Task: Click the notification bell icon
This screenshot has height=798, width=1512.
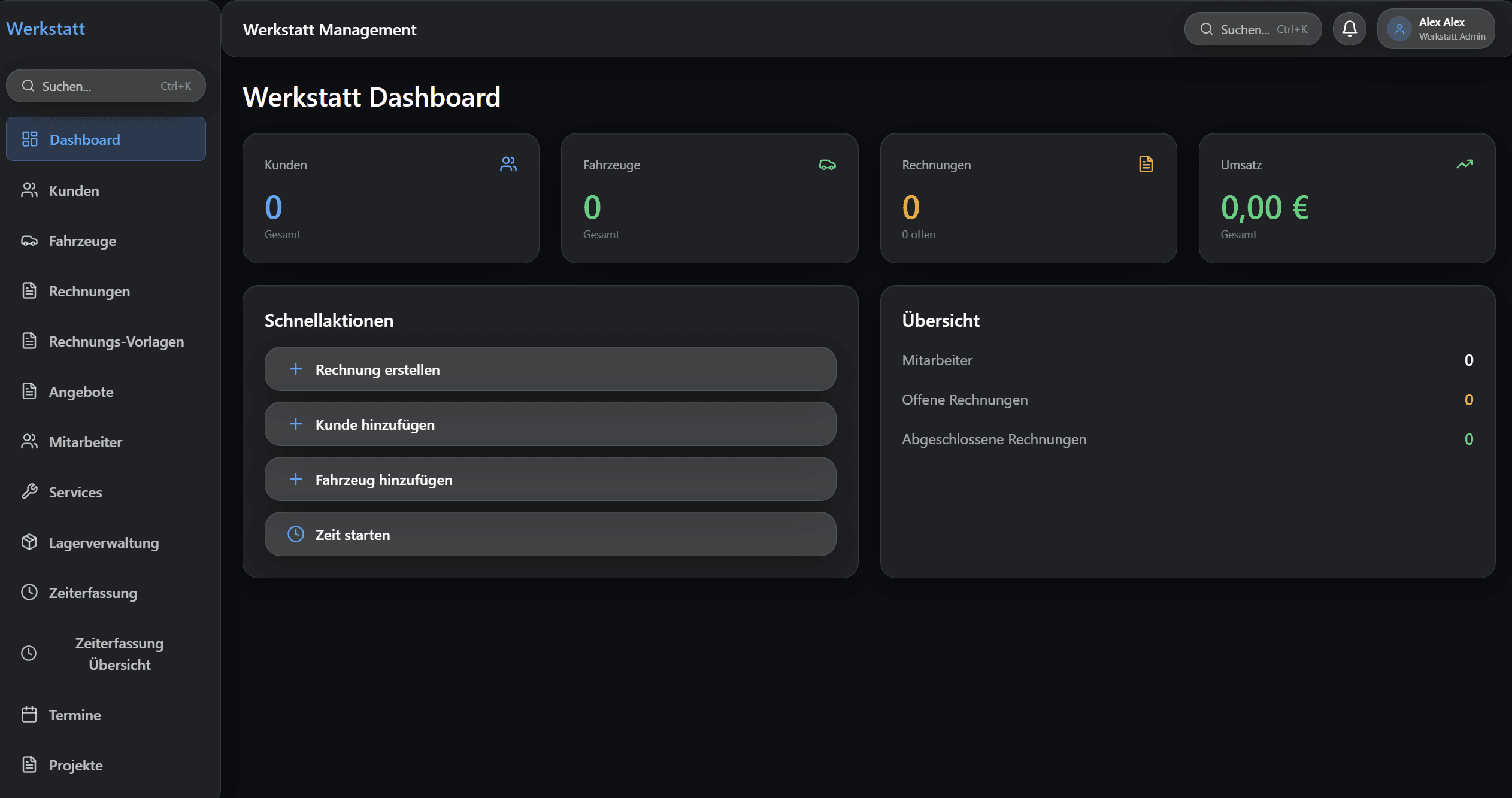Action: pos(1349,29)
